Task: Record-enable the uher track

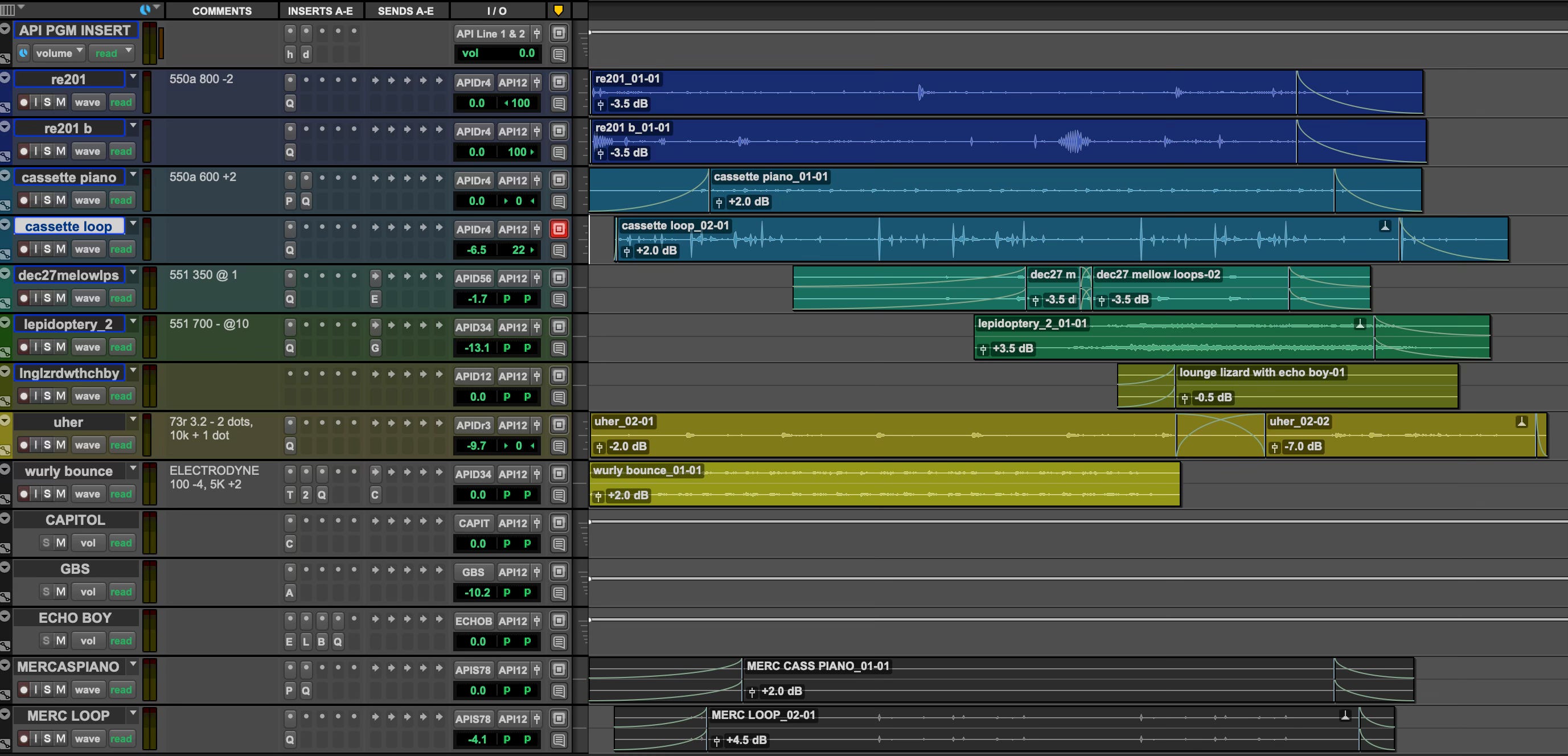Action: click(x=23, y=445)
